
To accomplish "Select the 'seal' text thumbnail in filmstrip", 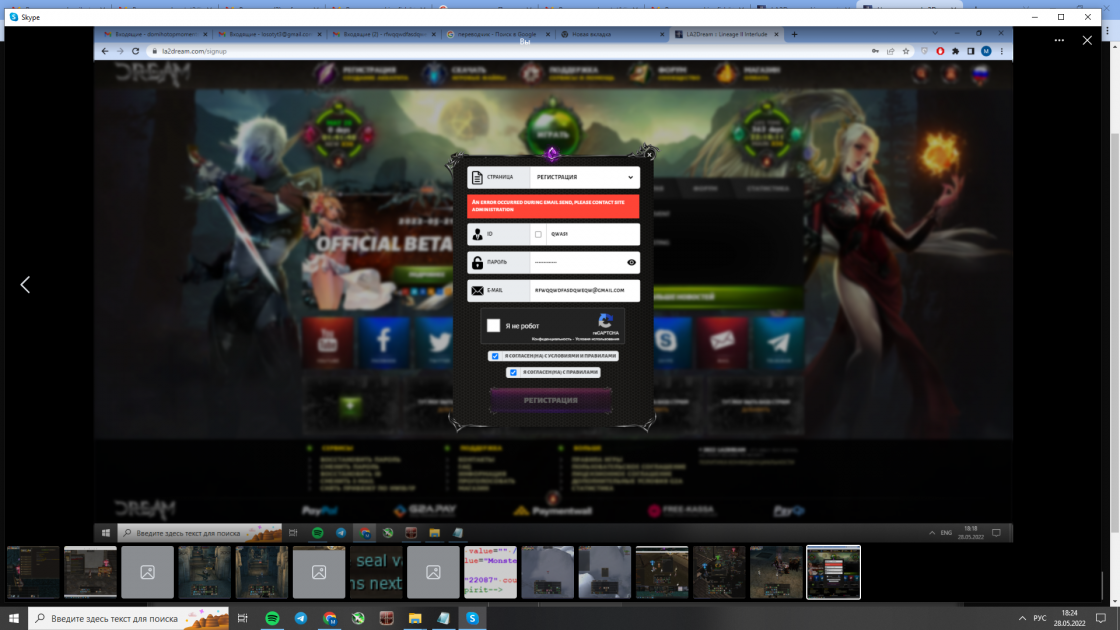I will 376,572.
